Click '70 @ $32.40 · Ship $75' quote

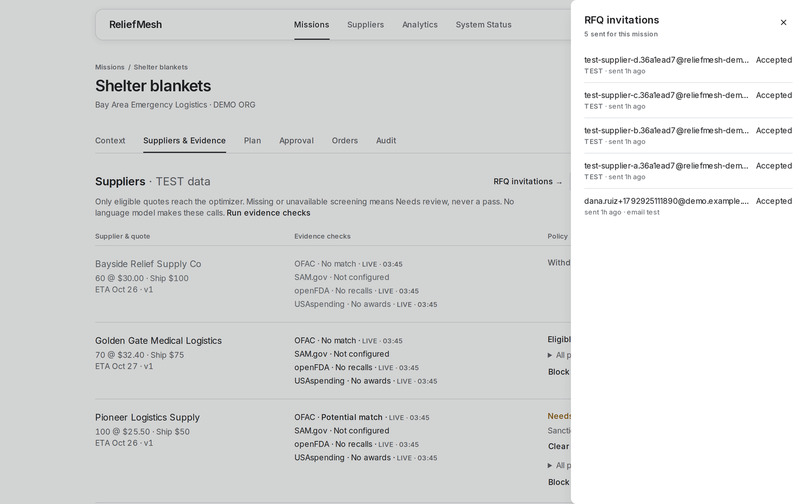click(x=139, y=355)
